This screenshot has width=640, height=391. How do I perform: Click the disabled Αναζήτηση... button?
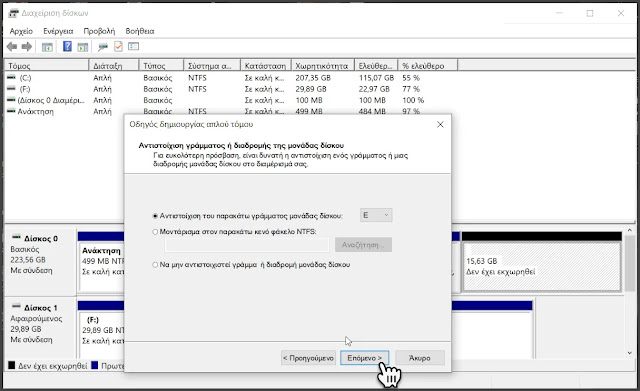point(363,245)
